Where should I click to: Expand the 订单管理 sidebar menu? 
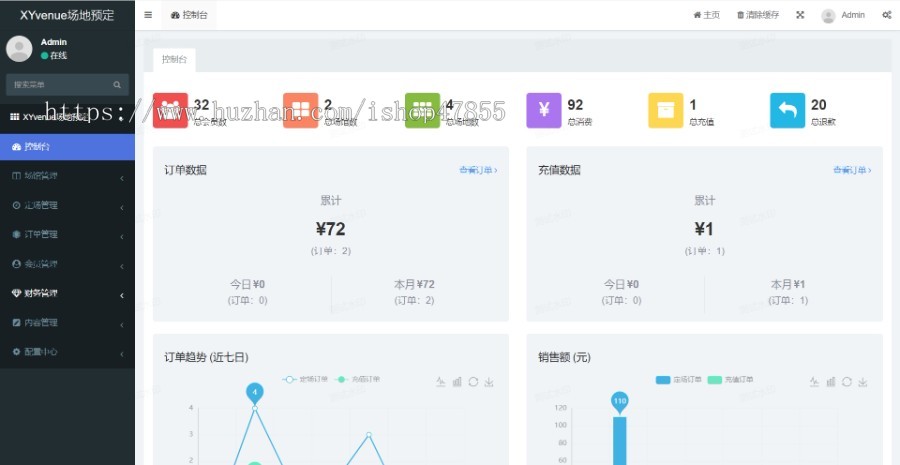pos(67,235)
